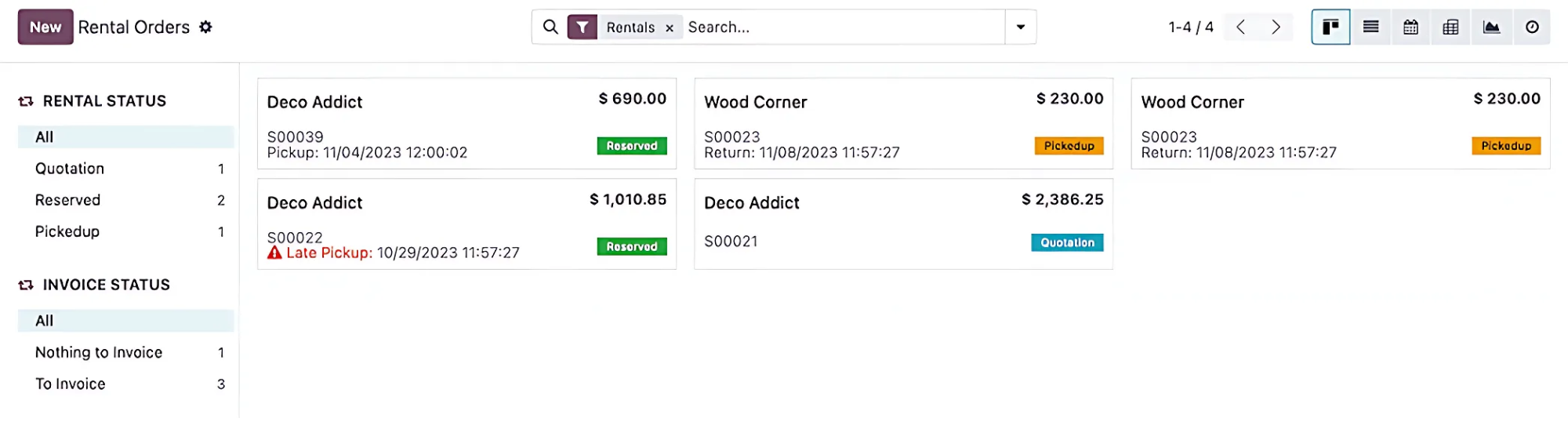Create a New rental order

(45, 27)
